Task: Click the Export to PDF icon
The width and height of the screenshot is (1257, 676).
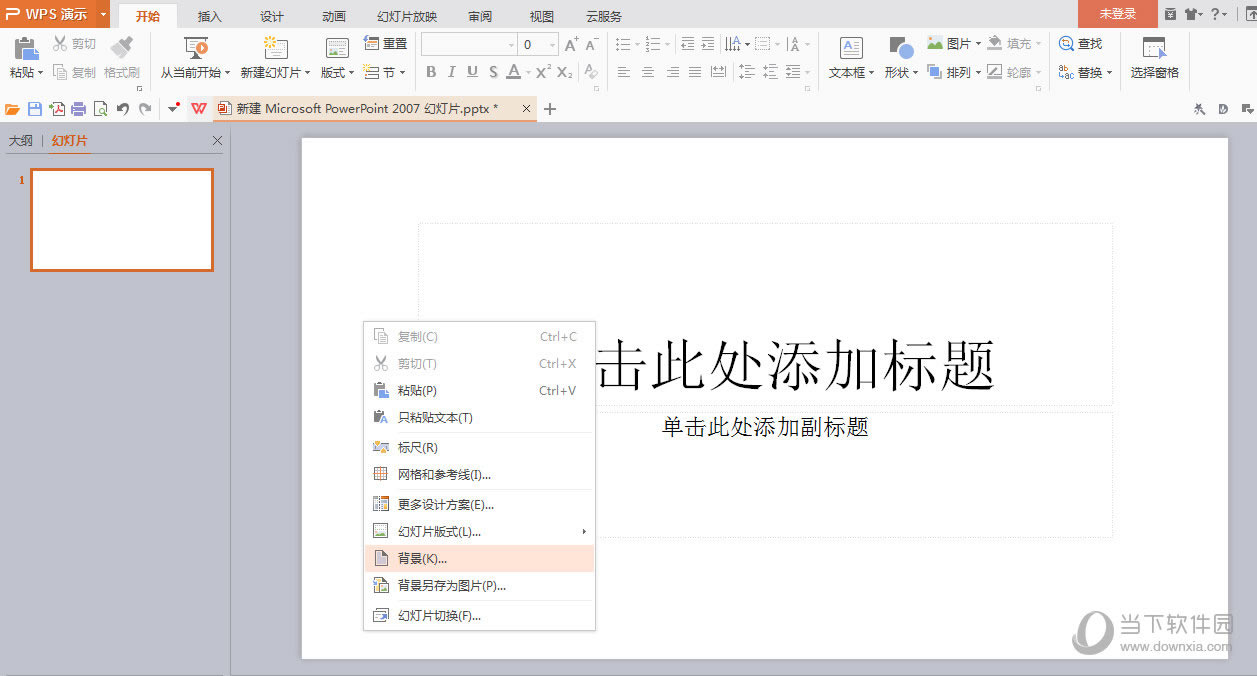Action: click(x=57, y=109)
